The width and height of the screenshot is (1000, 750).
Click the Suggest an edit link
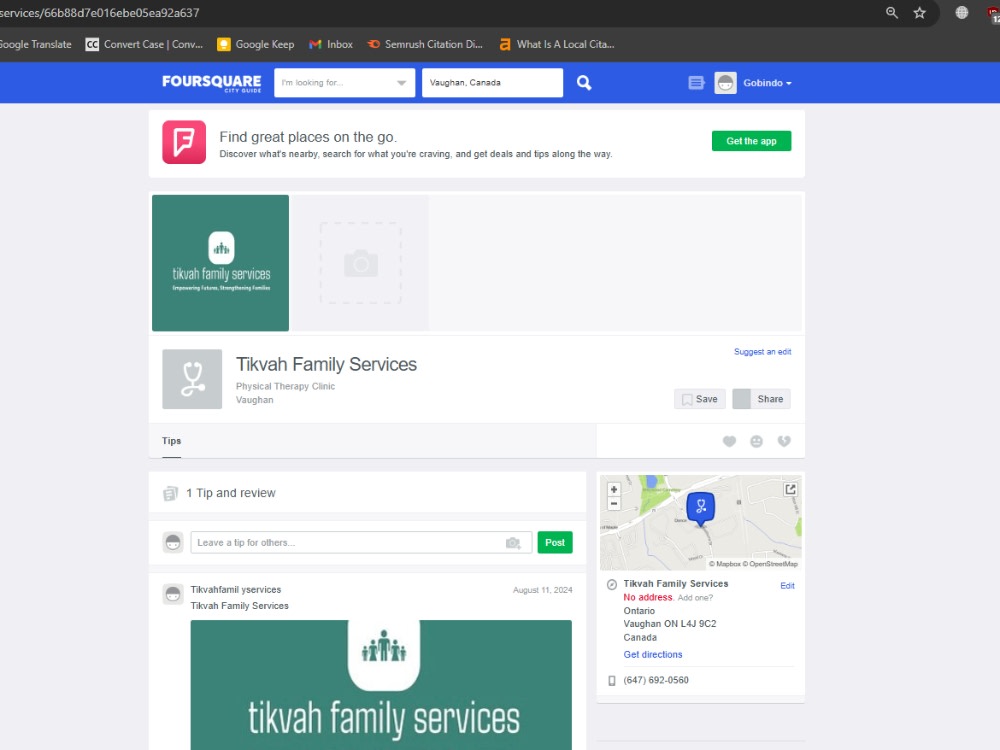point(762,351)
